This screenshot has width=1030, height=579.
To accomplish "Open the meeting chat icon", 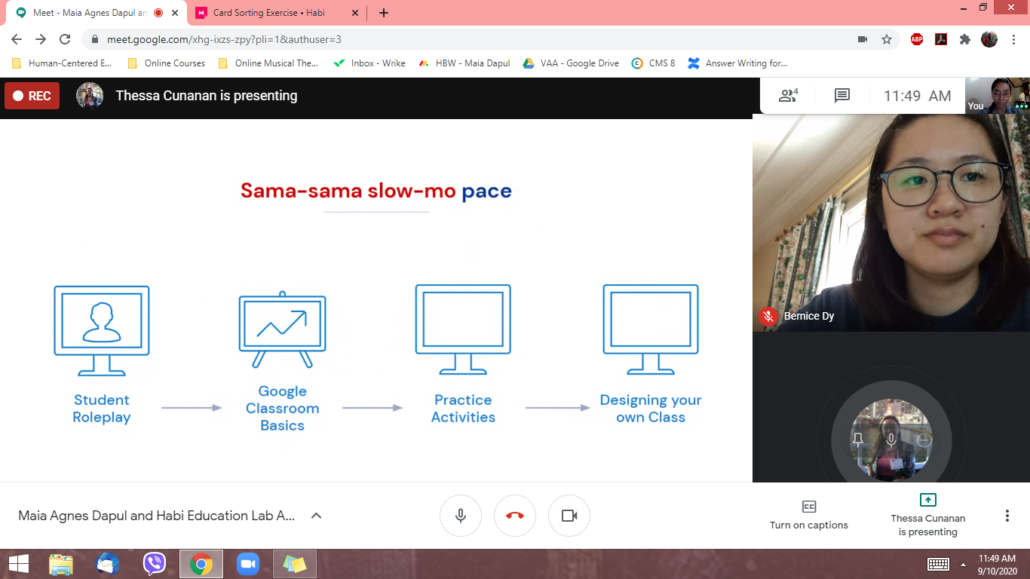I will point(841,96).
